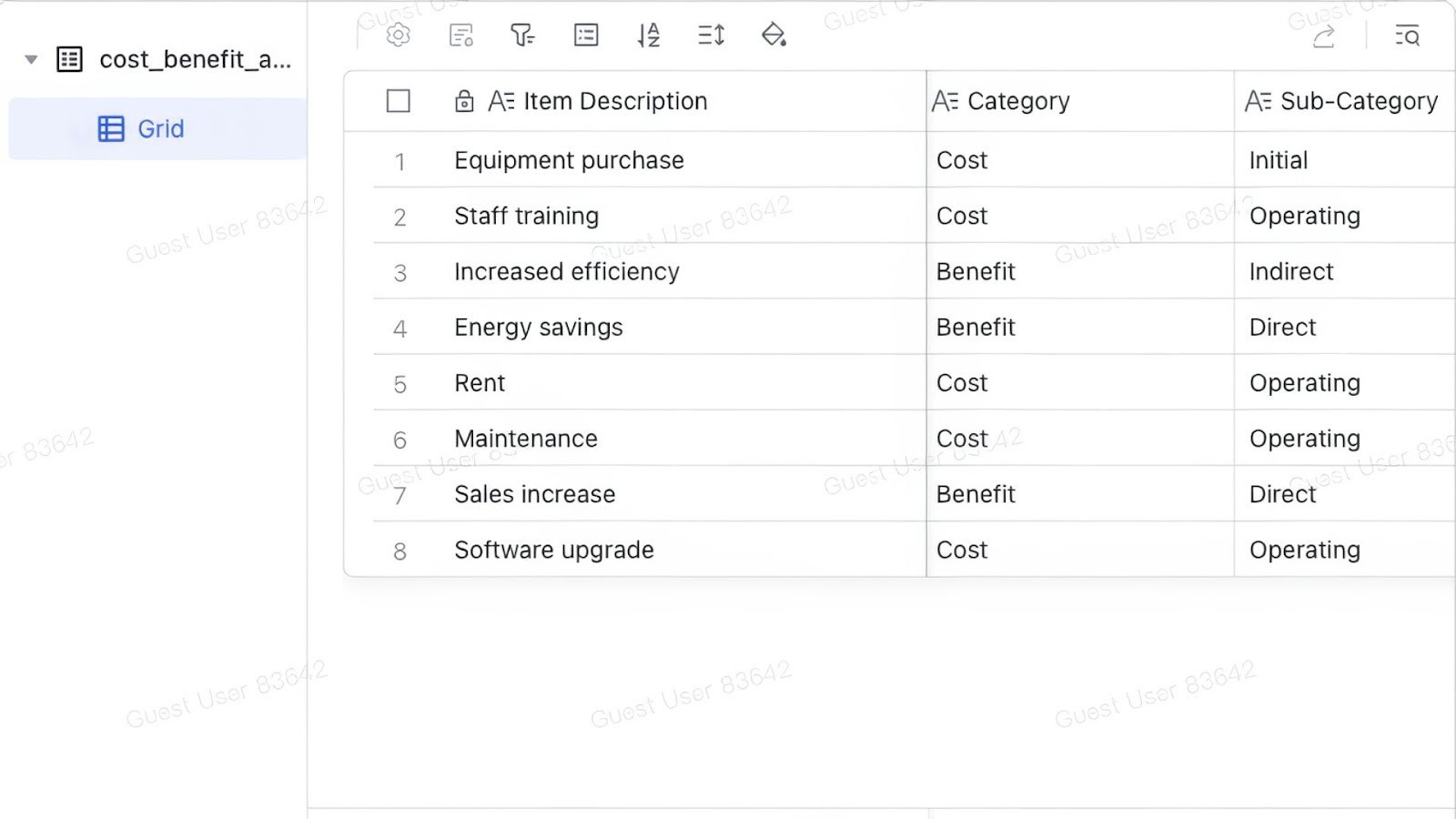The height and width of the screenshot is (819, 1456).
Task: Click the A-Z sort icon
Action: [647, 35]
